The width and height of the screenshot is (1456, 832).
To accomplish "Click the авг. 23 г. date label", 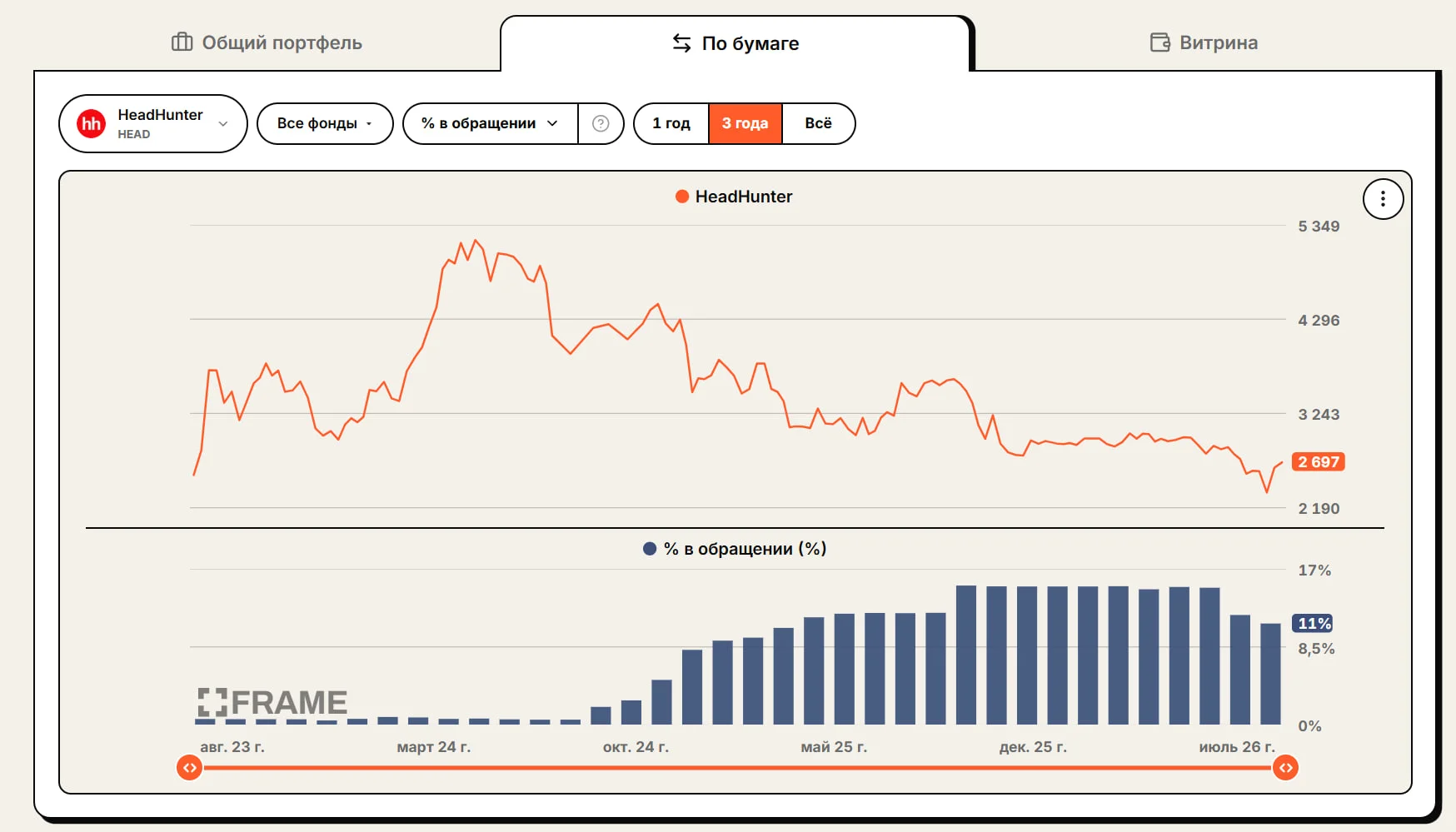I will pyautogui.click(x=232, y=747).
